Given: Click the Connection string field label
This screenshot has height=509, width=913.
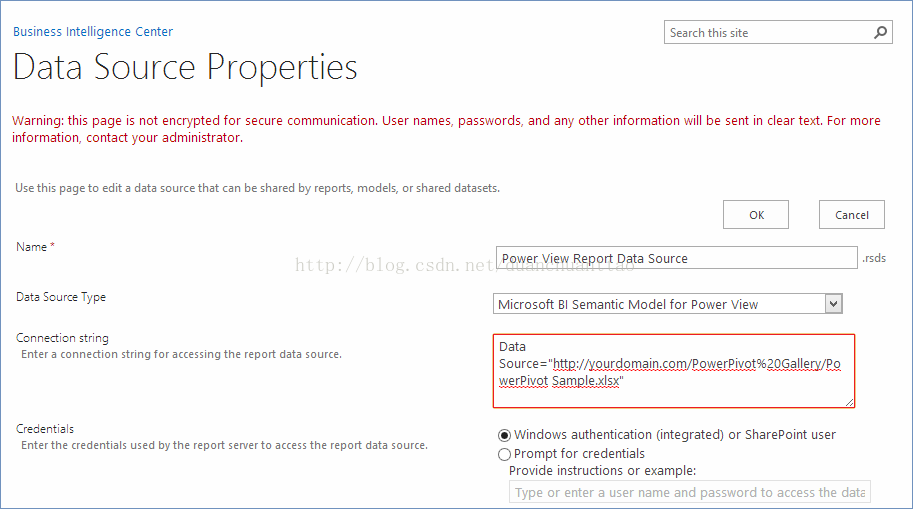Looking at the screenshot, I should pos(62,338).
